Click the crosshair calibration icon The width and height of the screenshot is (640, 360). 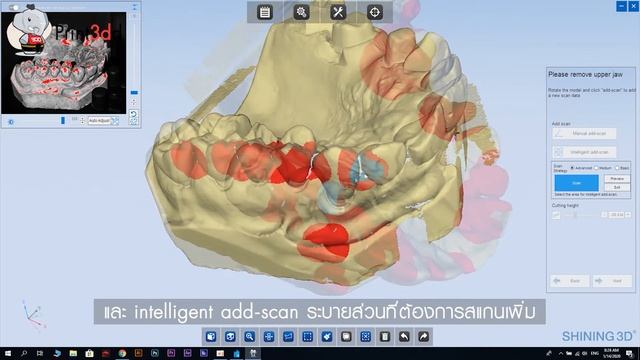[x=375, y=12]
